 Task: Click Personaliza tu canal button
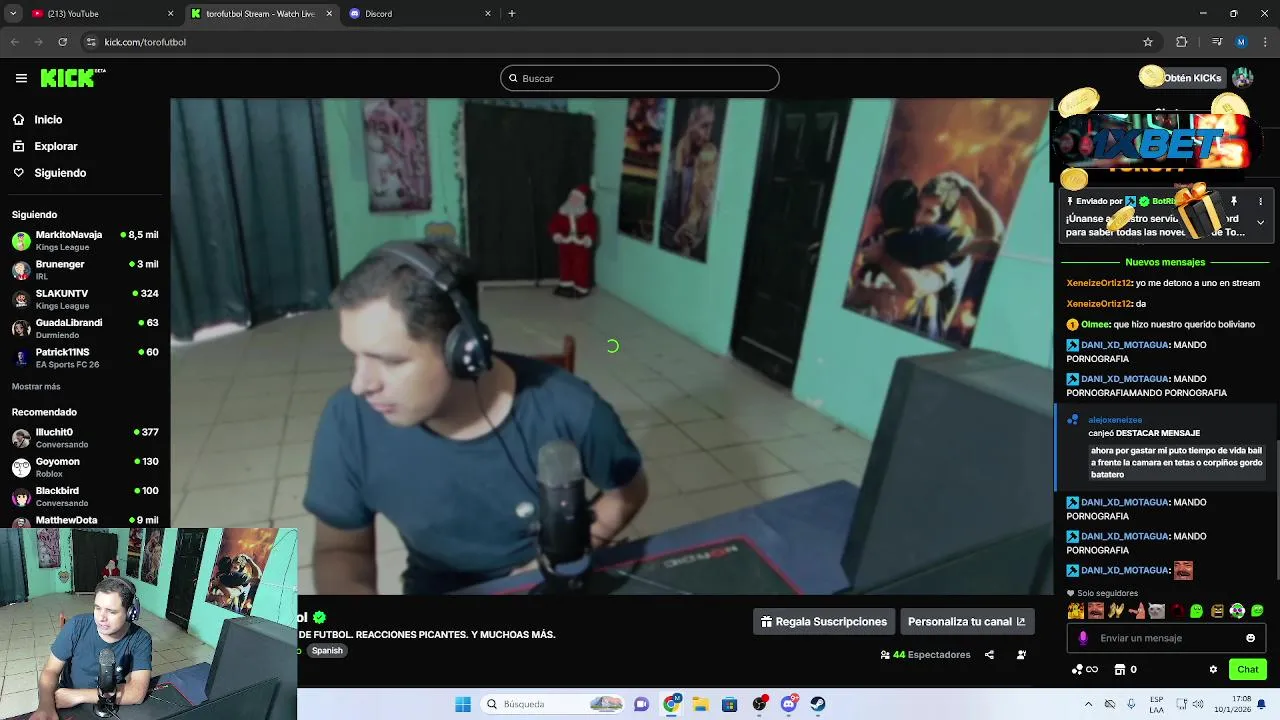coord(966,622)
